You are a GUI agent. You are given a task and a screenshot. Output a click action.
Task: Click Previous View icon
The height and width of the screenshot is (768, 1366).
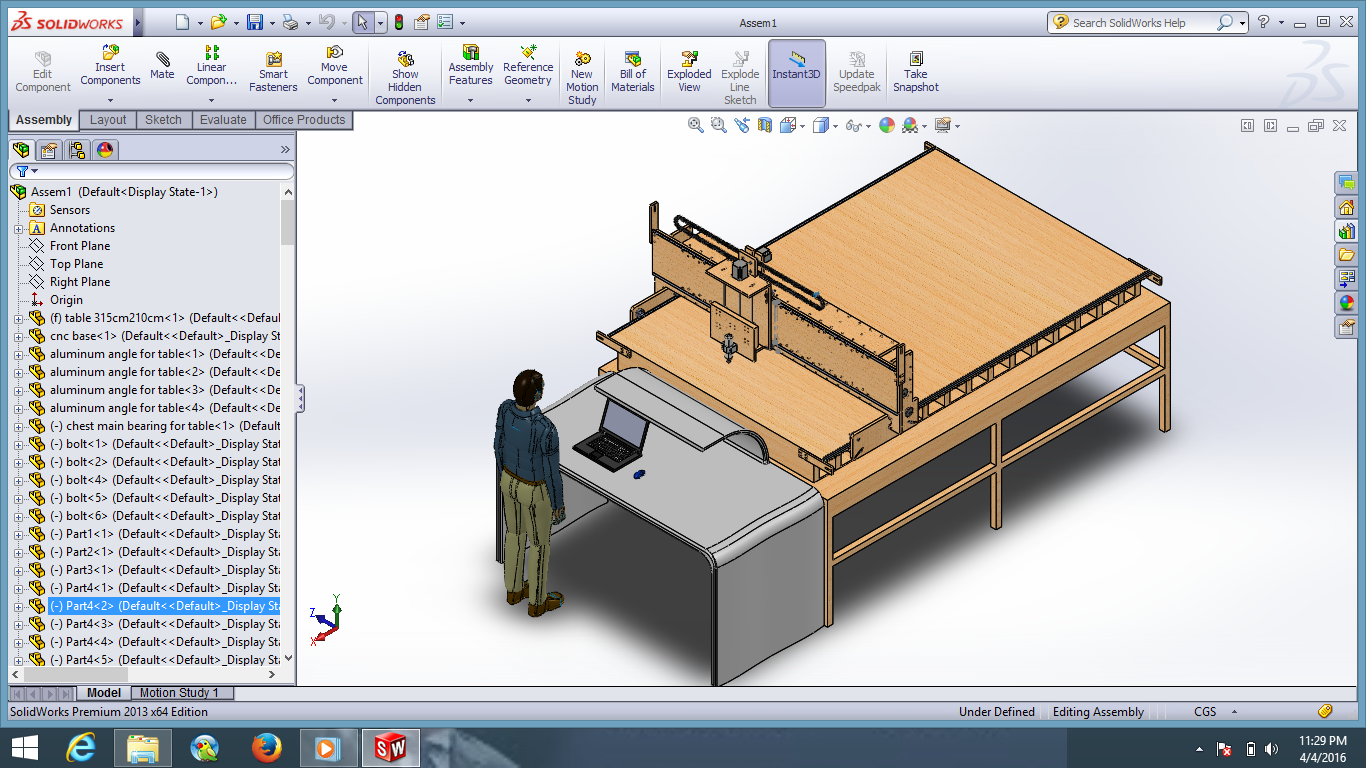point(741,125)
